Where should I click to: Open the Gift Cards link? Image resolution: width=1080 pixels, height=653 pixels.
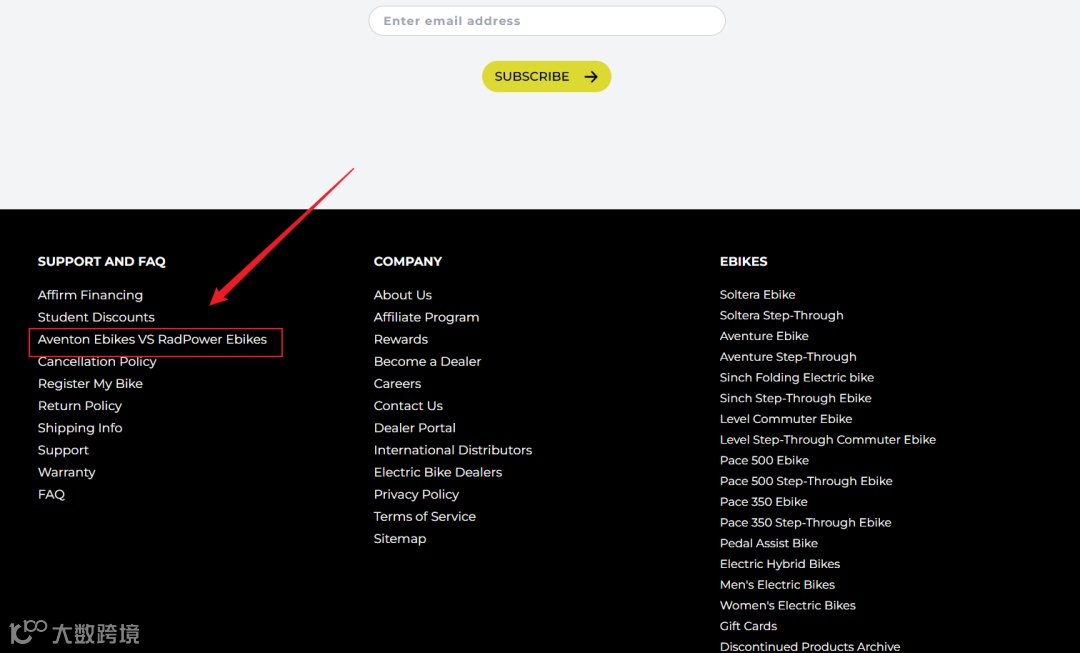click(748, 625)
